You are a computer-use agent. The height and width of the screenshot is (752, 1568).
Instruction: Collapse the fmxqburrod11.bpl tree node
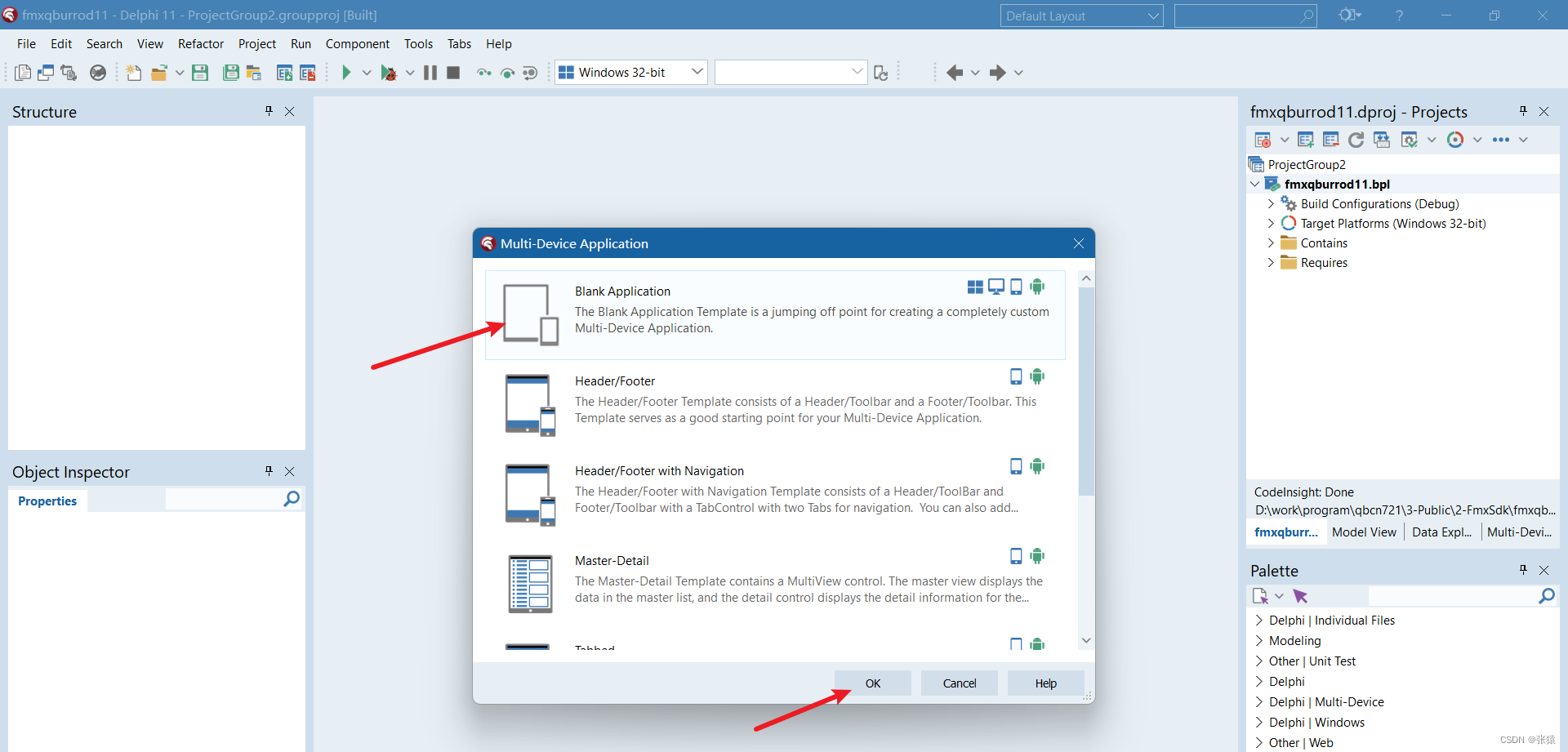coord(1255,184)
